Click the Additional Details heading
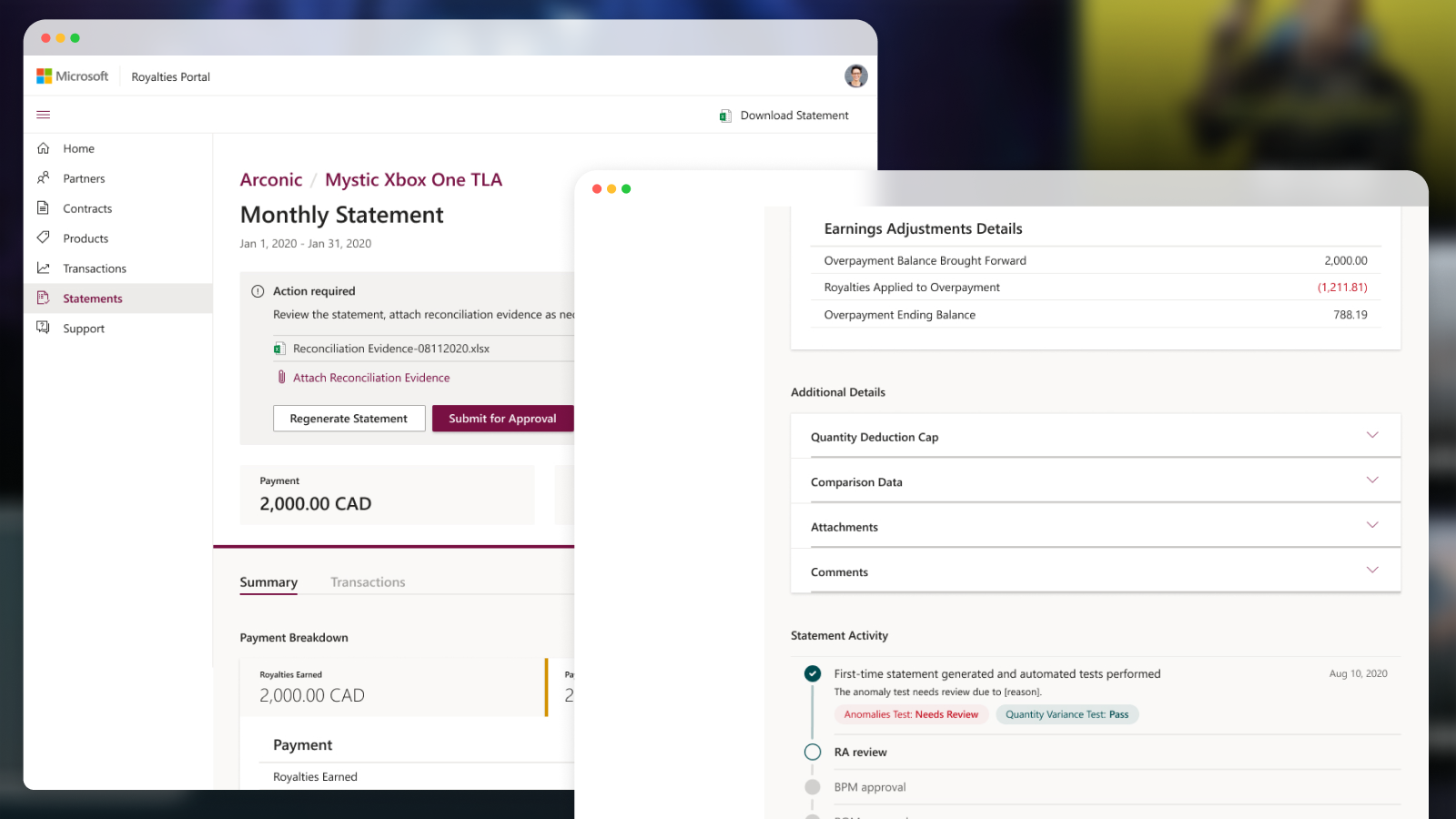 837,392
